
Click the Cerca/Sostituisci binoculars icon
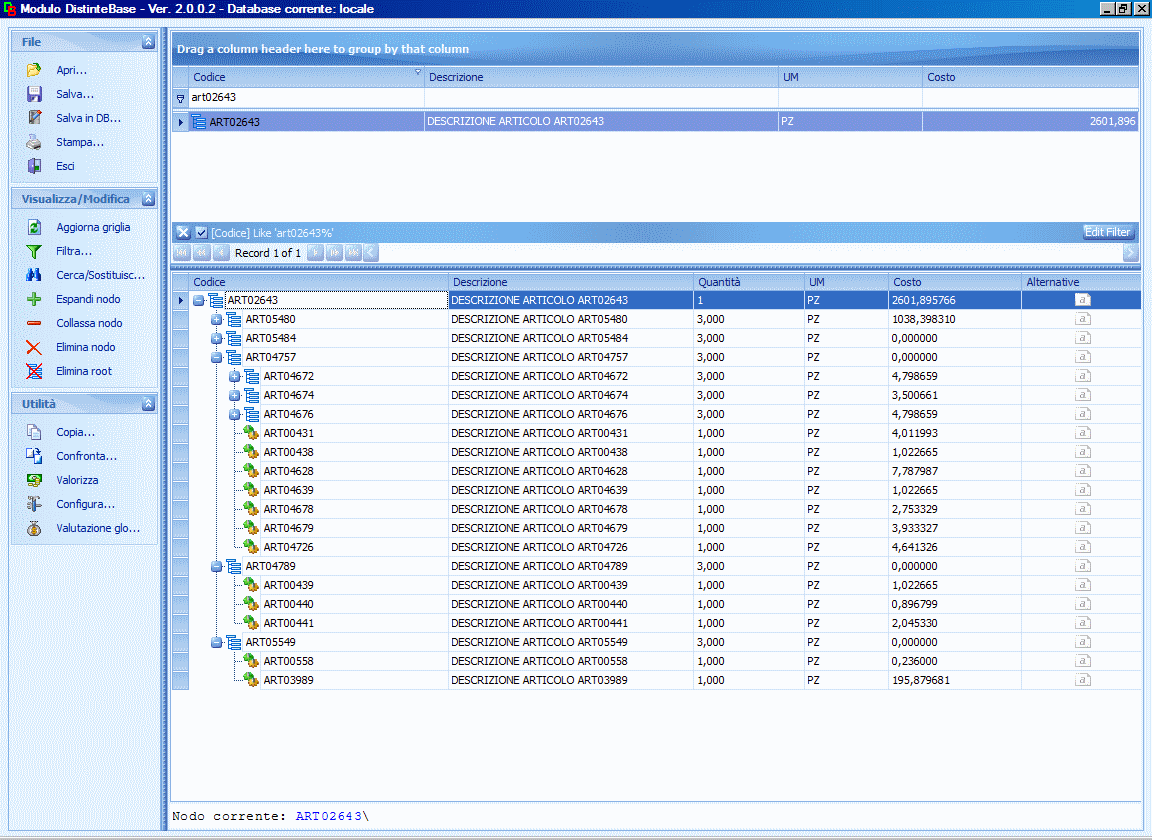(x=34, y=275)
